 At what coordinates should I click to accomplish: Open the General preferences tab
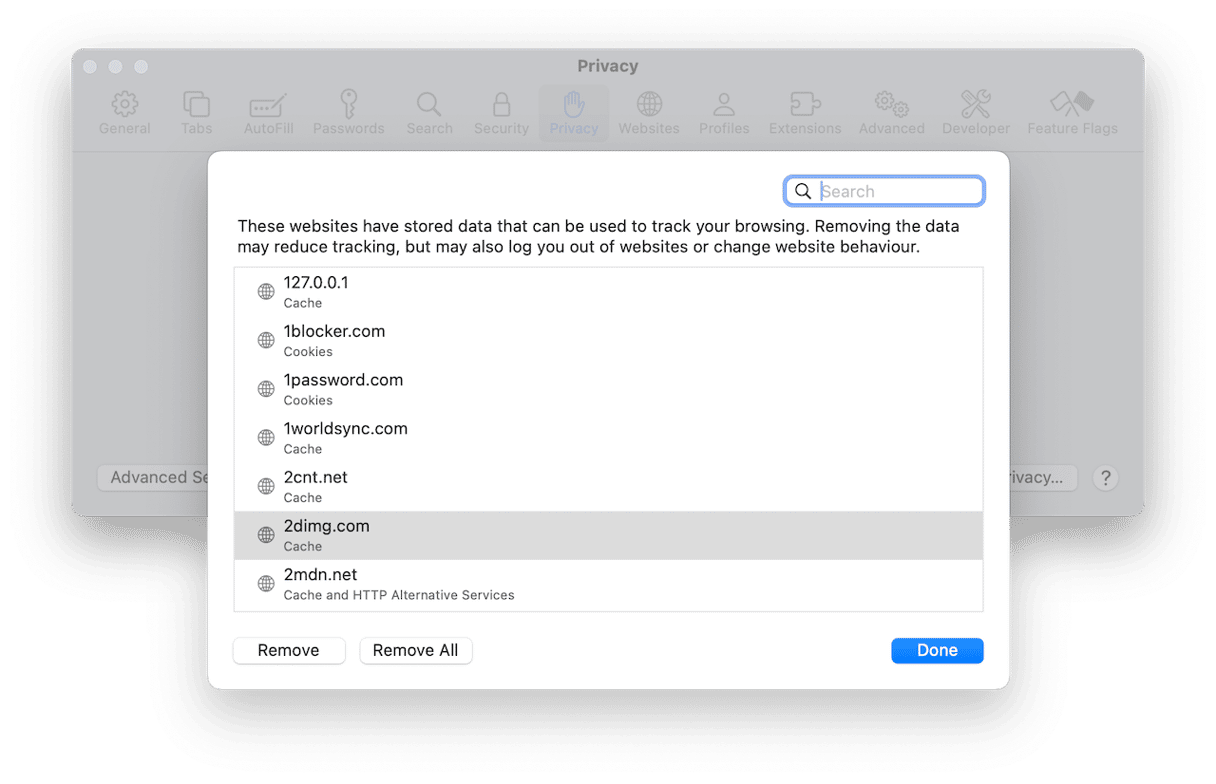tap(125, 113)
